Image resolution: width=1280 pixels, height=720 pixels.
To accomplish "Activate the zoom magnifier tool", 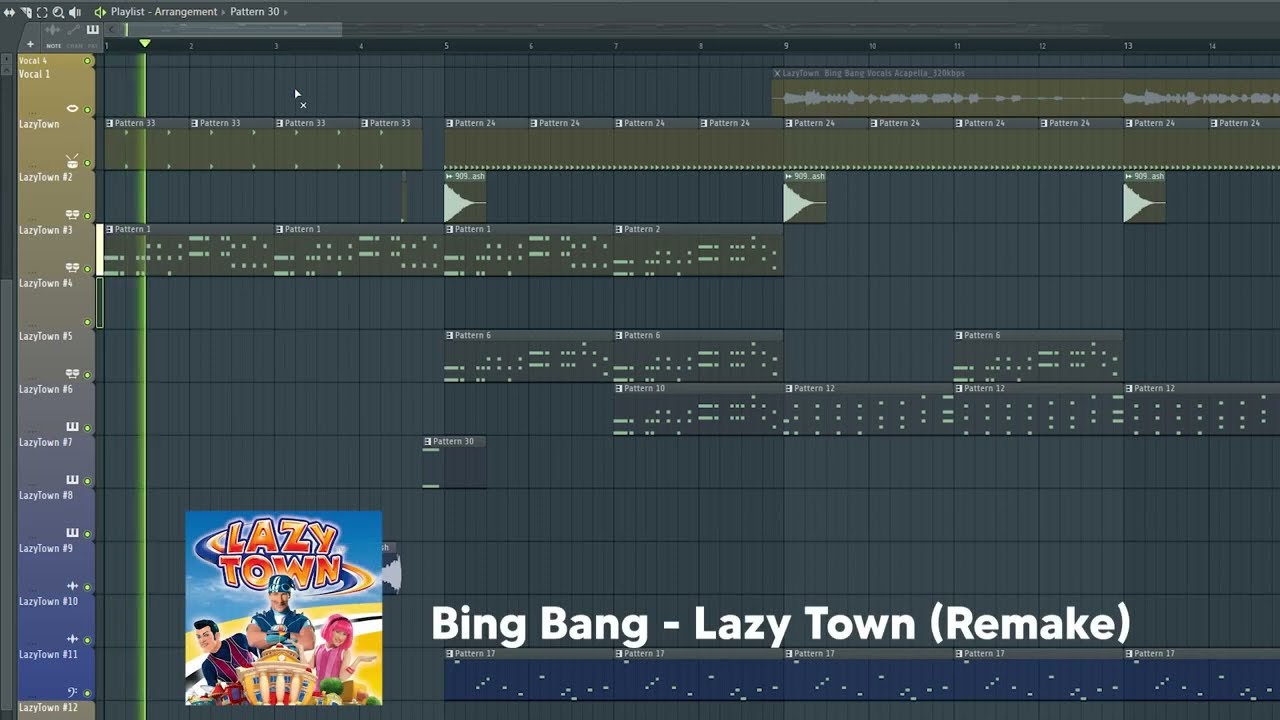I will [x=58, y=12].
